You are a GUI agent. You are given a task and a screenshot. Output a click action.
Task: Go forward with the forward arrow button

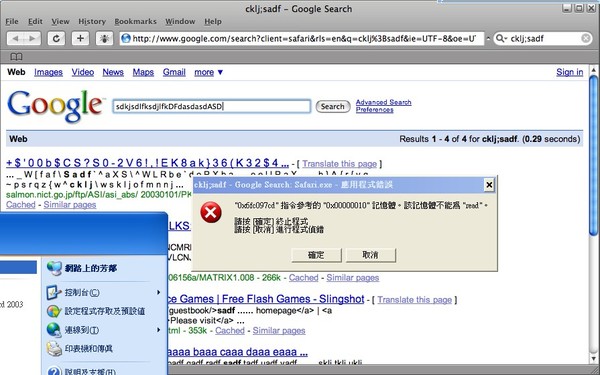[x=32, y=39]
